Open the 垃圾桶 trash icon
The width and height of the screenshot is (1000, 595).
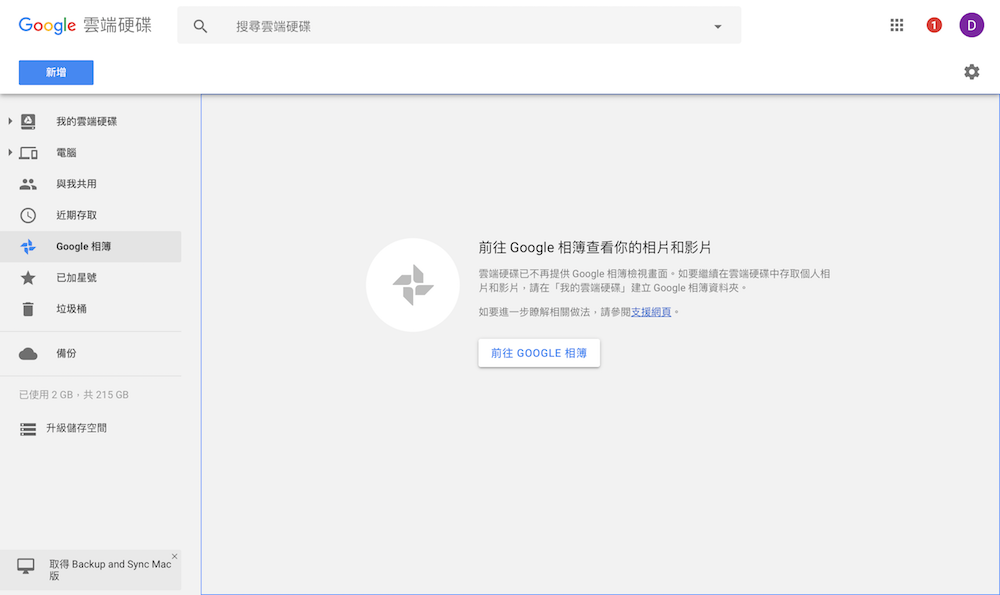(27, 309)
